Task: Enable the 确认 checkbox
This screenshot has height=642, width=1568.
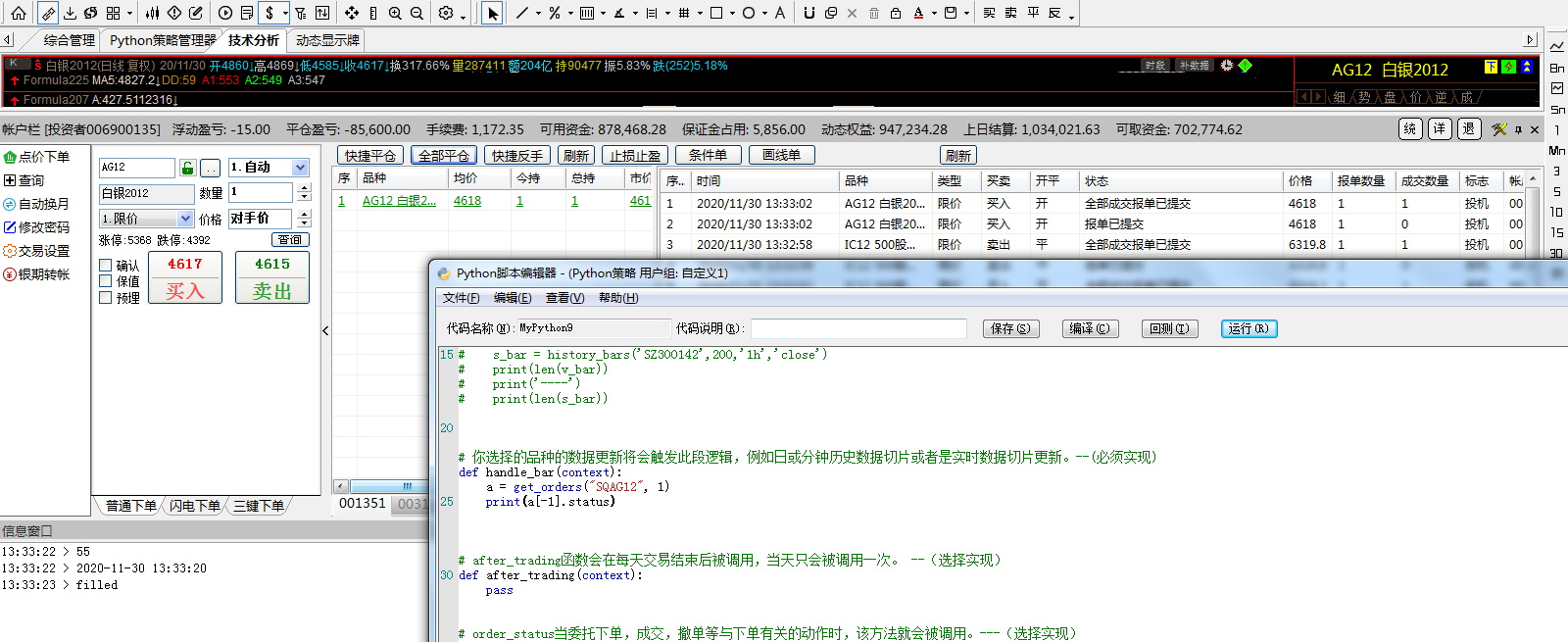Action: click(106, 266)
